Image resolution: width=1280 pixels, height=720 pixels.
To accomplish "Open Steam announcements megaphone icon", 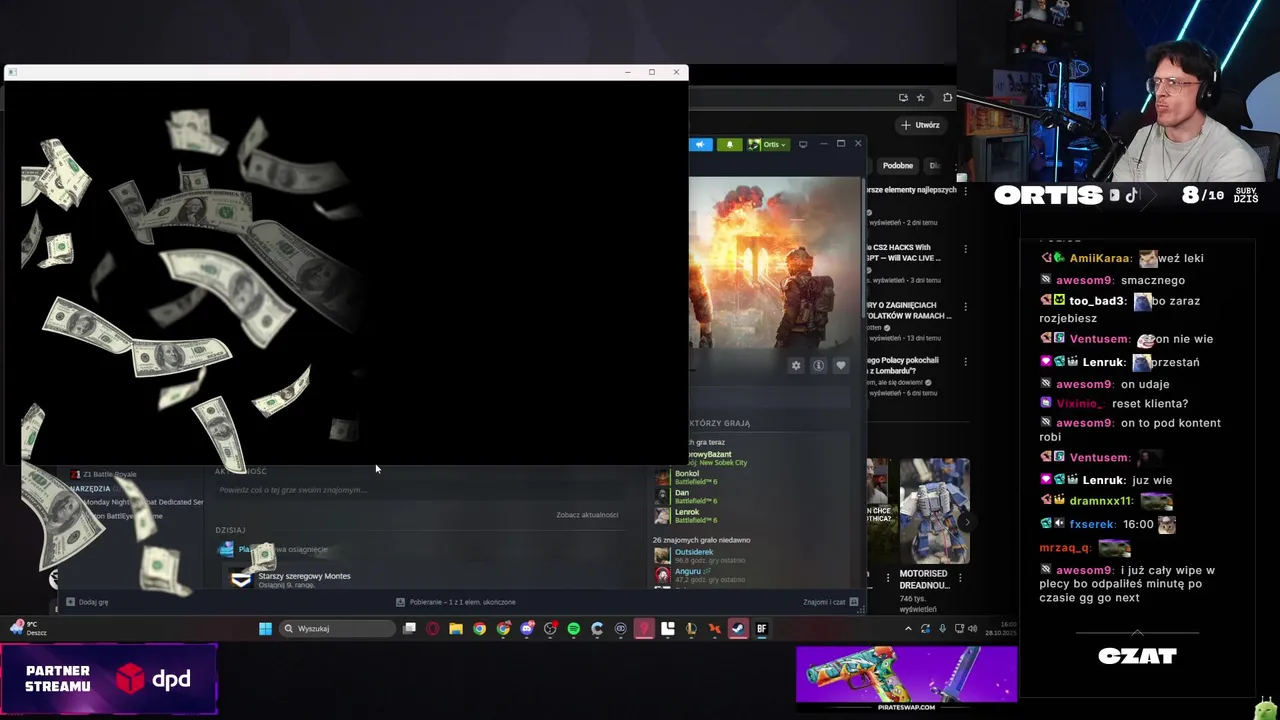I will (x=700, y=144).
